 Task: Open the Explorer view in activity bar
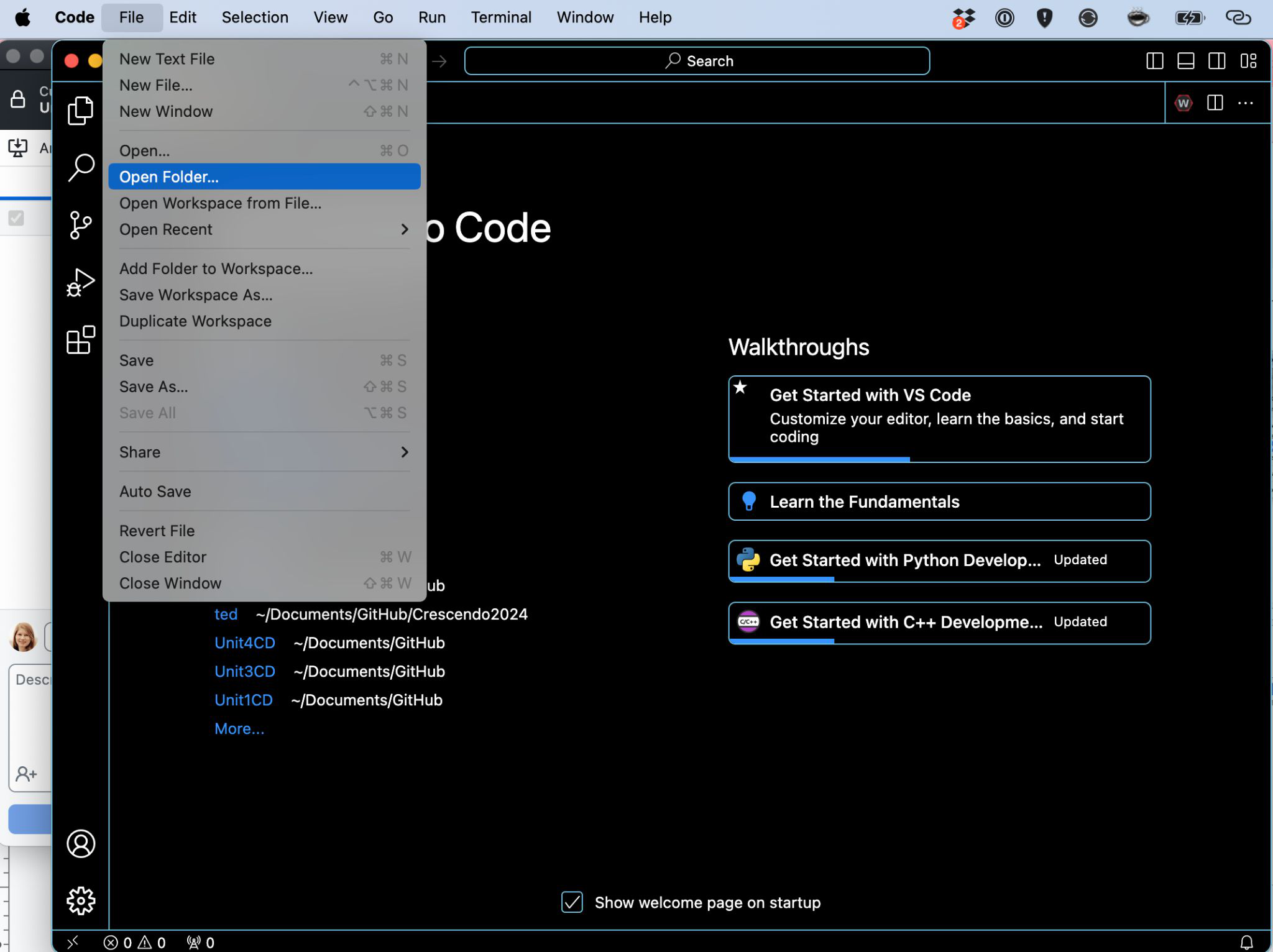[x=80, y=111]
